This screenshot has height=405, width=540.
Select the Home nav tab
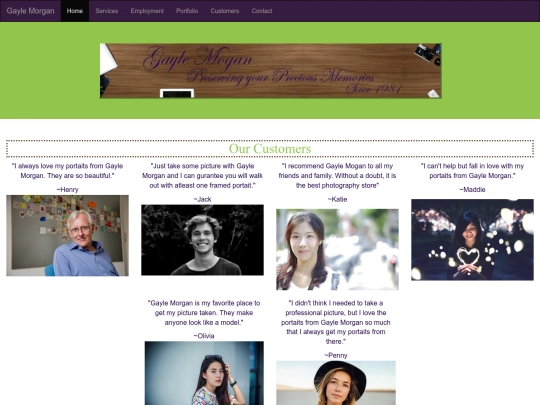pos(75,11)
